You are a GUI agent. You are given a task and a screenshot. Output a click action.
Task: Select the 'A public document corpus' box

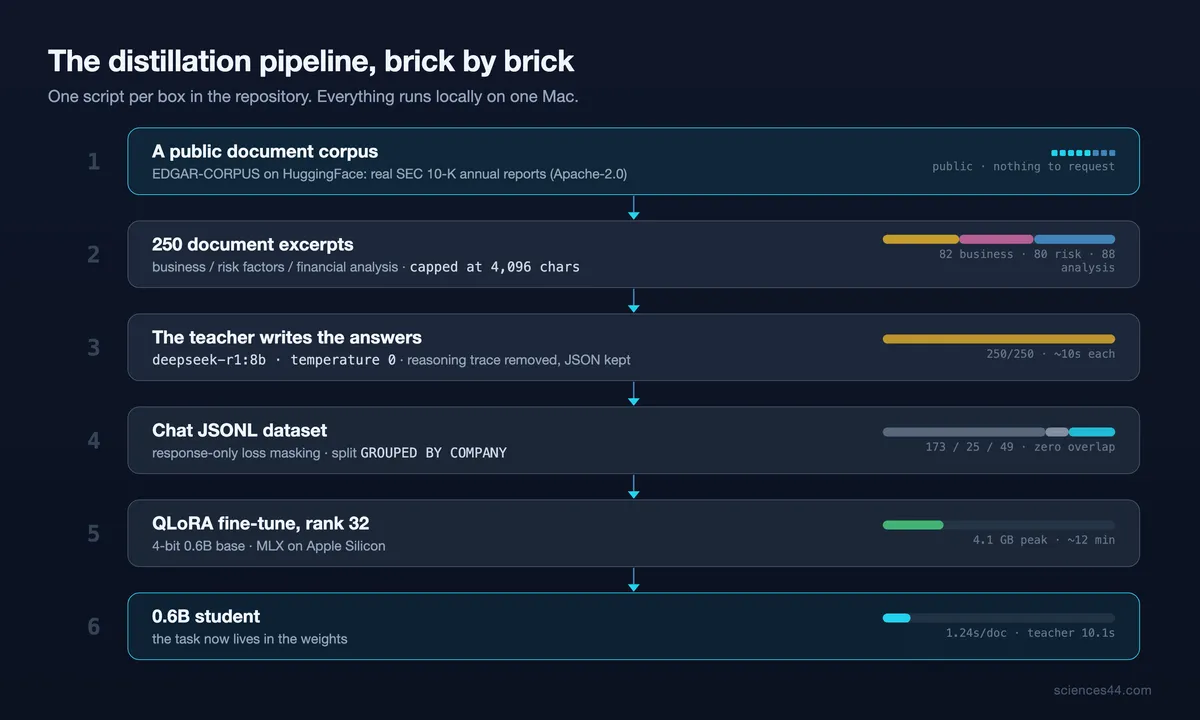tap(634, 161)
